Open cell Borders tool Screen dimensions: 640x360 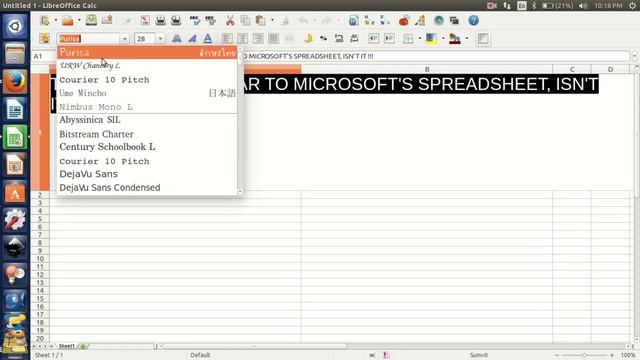click(408, 39)
